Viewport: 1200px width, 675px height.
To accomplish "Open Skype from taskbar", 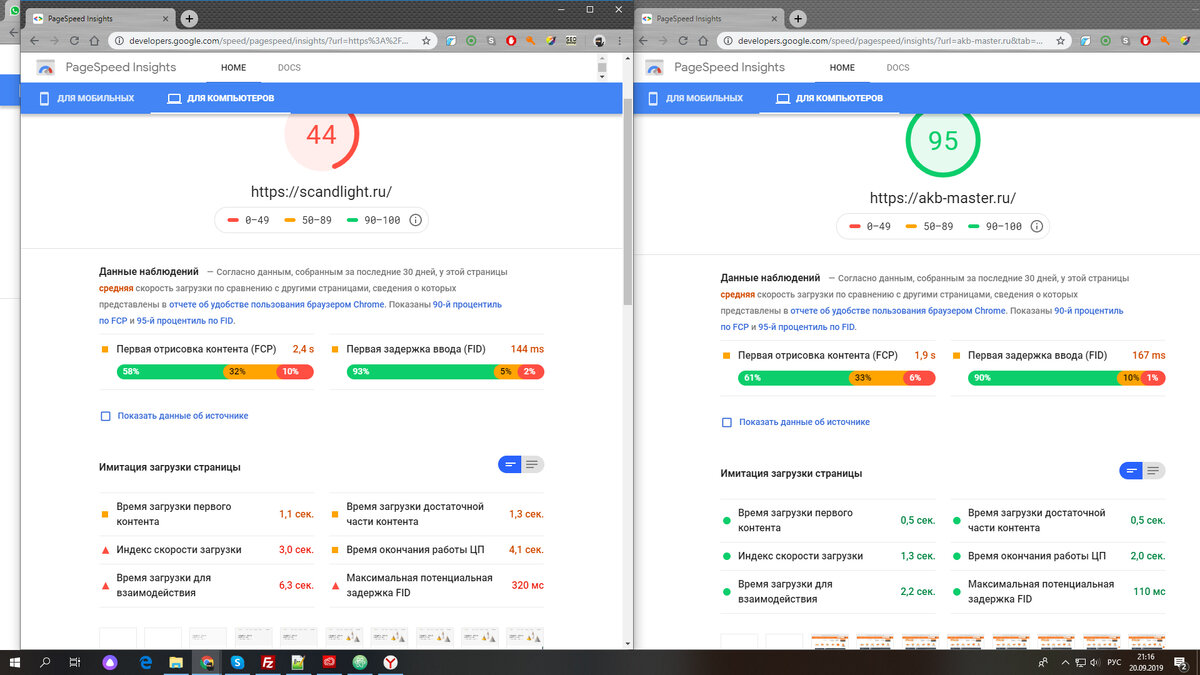I will click(237, 662).
